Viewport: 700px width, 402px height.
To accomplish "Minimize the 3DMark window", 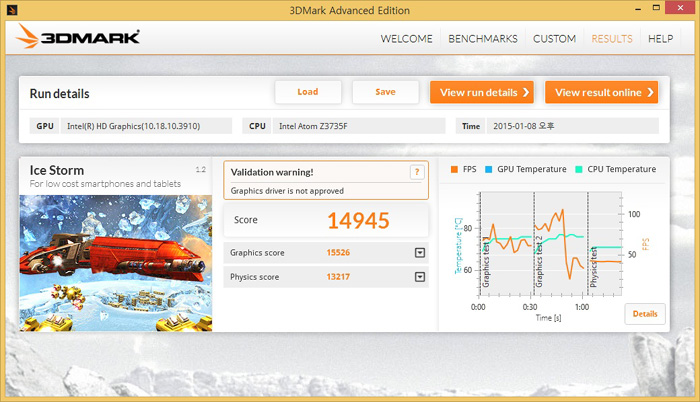I will click(x=638, y=8).
